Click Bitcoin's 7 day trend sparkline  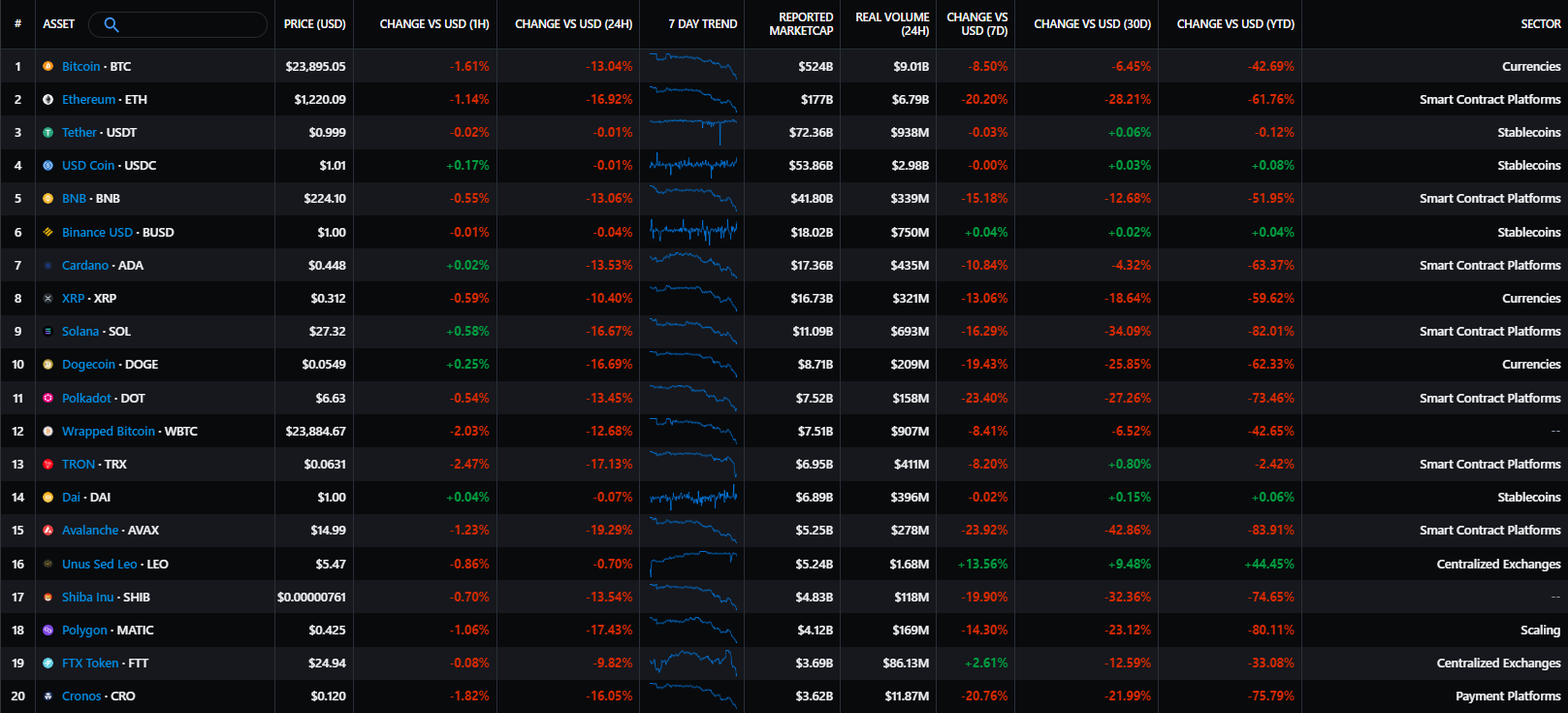click(692, 66)
